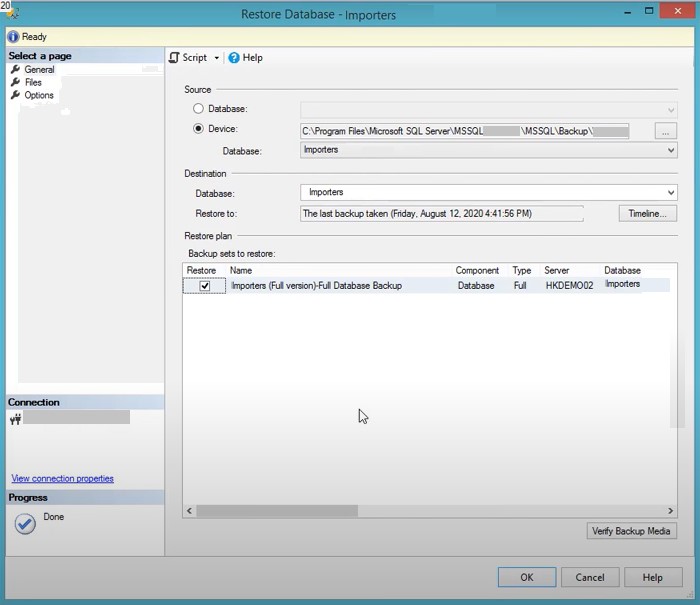
Task: Open Help via the question mark icon
Action: 234,58
